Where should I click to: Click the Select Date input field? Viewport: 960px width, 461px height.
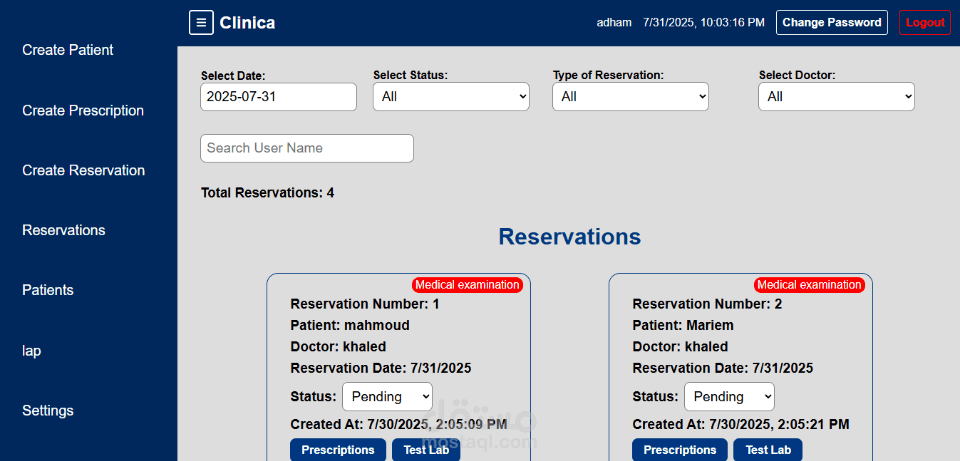(278, 97)
